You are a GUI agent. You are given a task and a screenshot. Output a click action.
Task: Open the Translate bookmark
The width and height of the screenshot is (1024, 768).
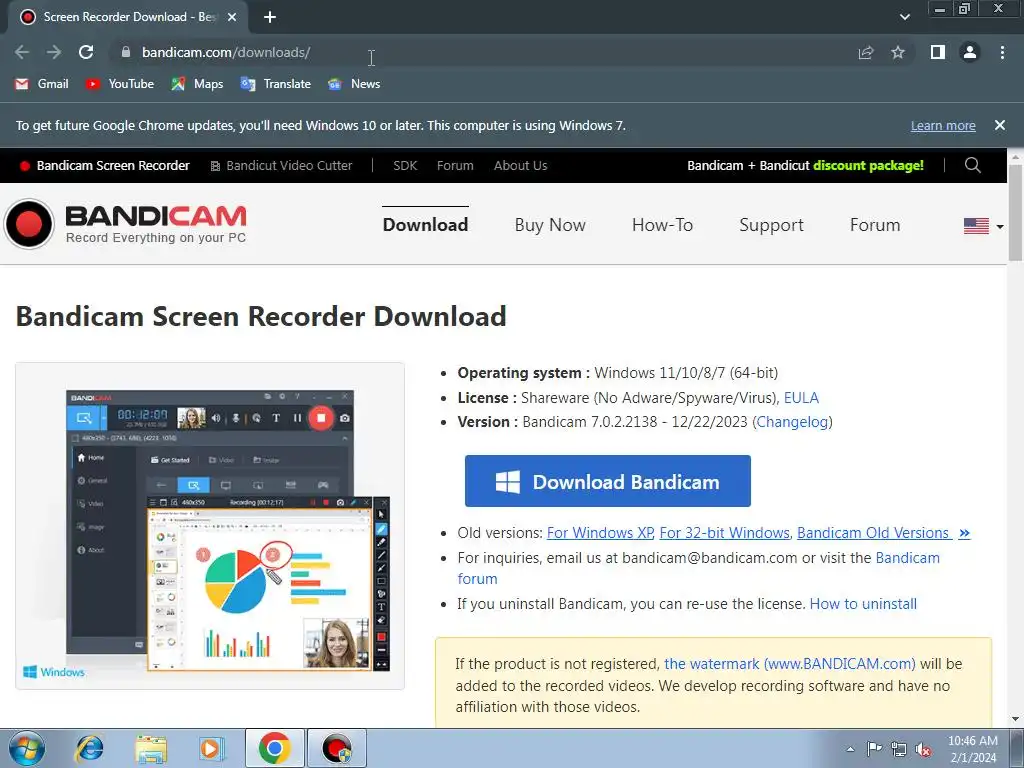pos(276,84)
